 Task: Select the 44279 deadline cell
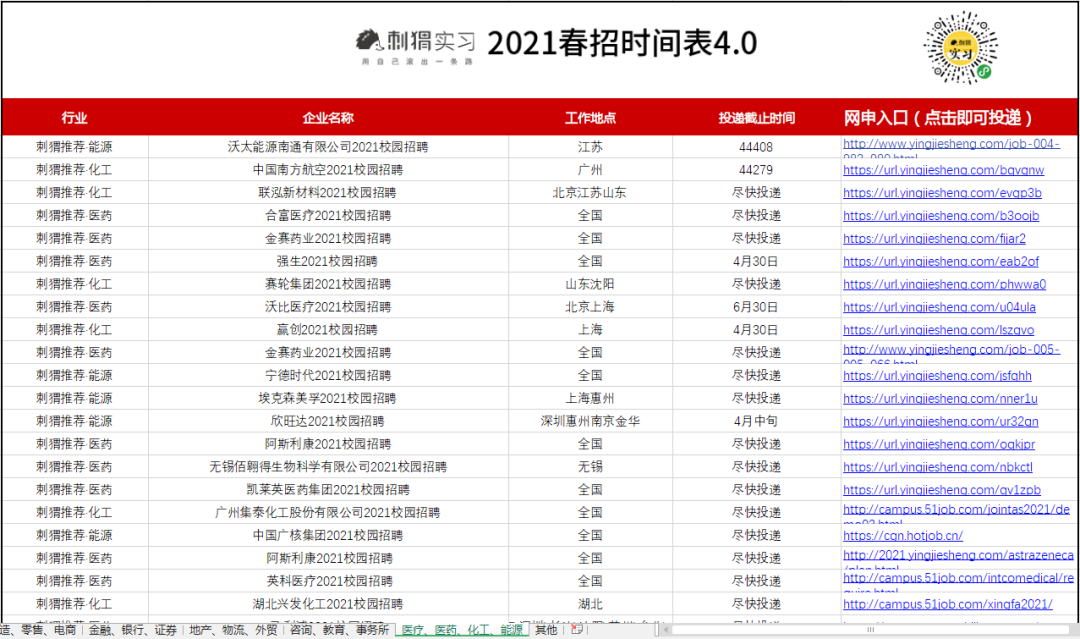click(756, 169)
